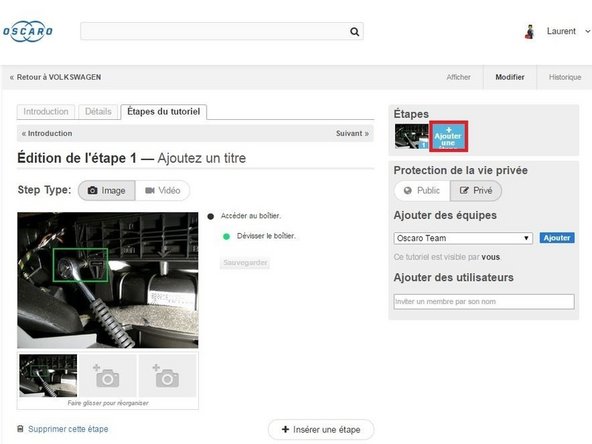
Task: Click the Accéder au boîtier text line
Action: click(251, 216)
